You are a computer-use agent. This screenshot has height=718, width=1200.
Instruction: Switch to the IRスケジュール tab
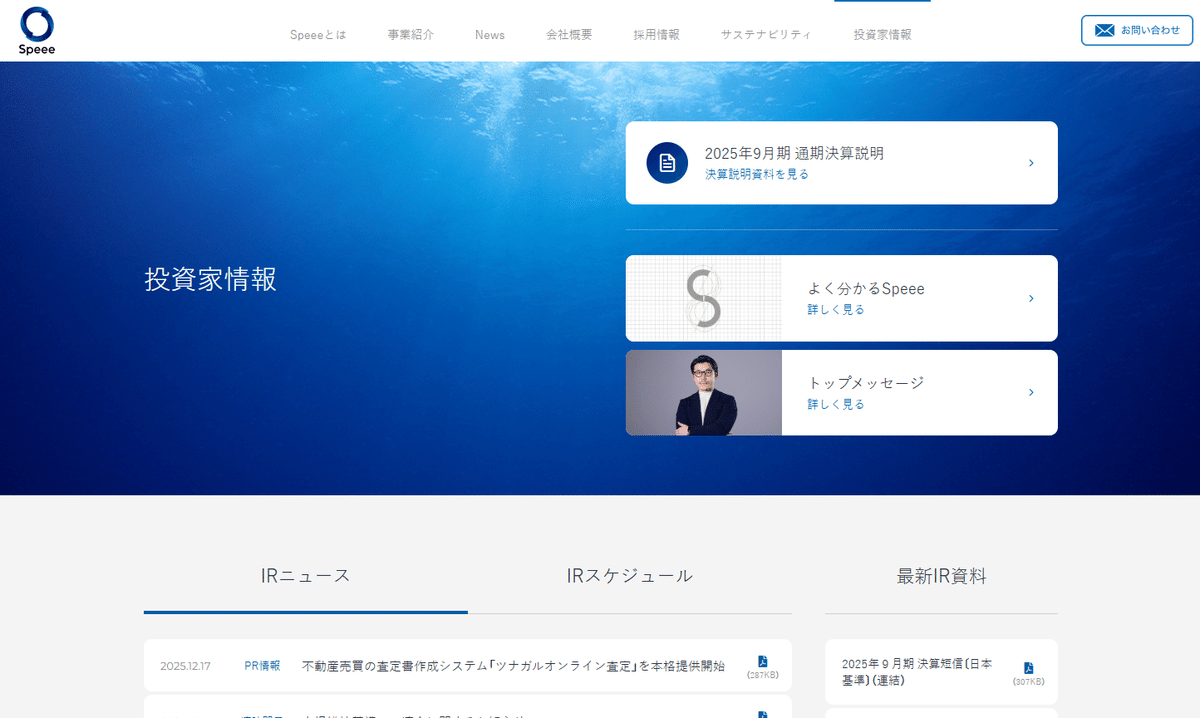coord(628,575)
